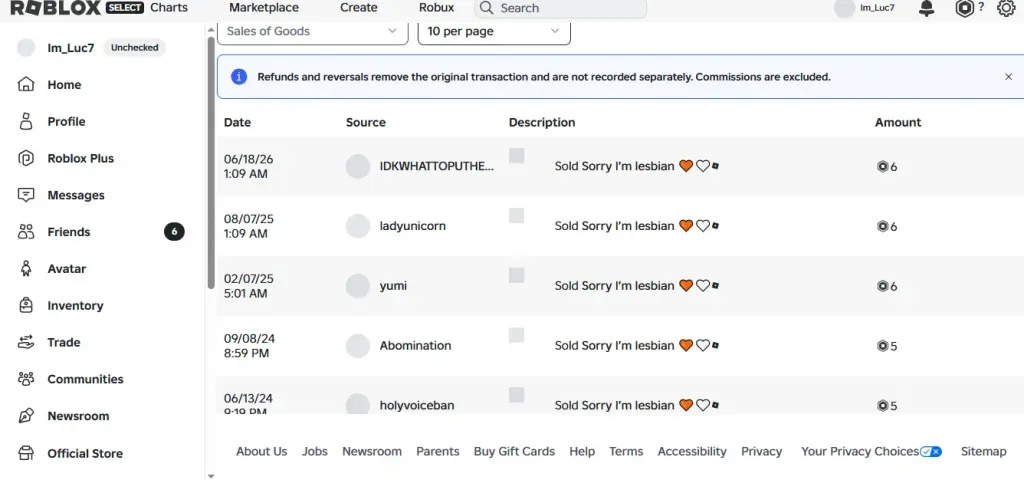The height and width of the screenshot is (480, 1024).
Task: Click the sidebar vertical scrollbar
Action: pos(210,163)
